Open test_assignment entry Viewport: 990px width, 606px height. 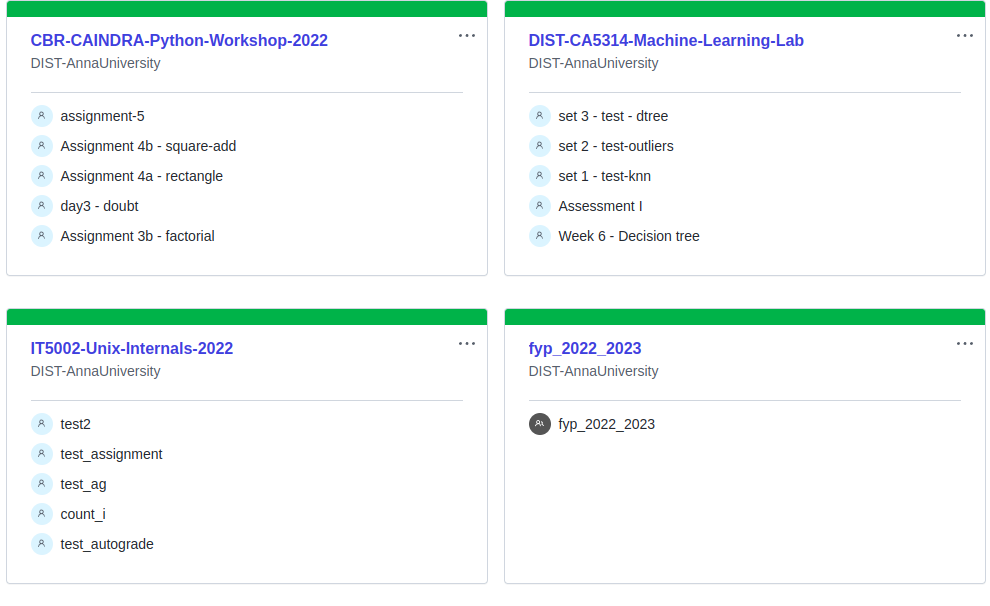tap(111, 454)
